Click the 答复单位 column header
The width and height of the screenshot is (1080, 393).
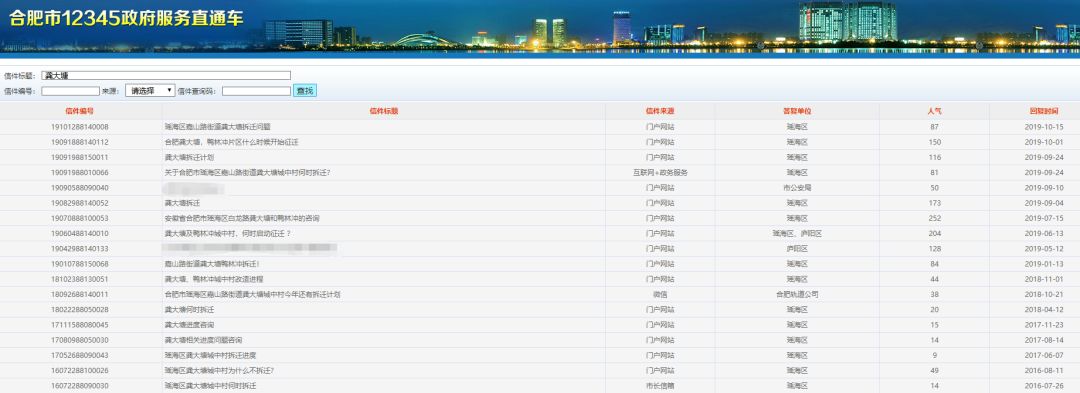coord(797,111)
